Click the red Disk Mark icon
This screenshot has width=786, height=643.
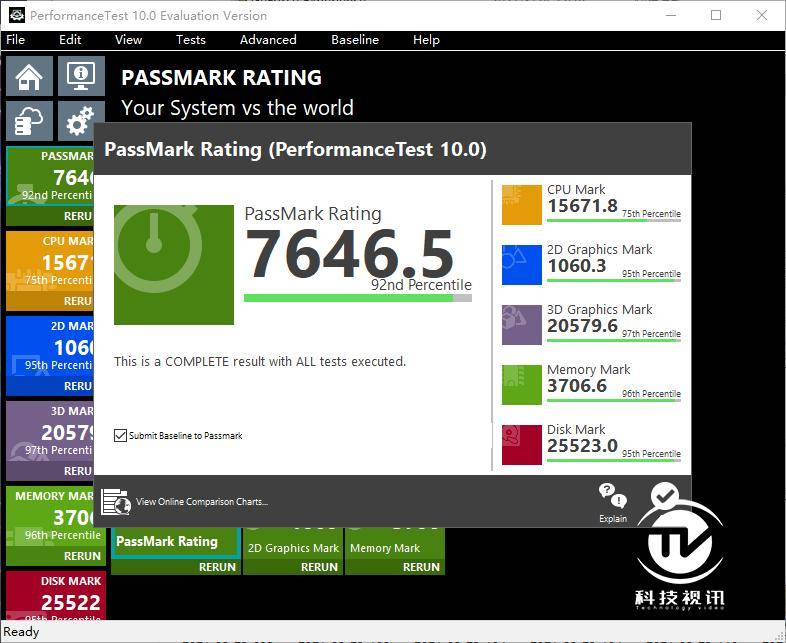coord(522,445)
